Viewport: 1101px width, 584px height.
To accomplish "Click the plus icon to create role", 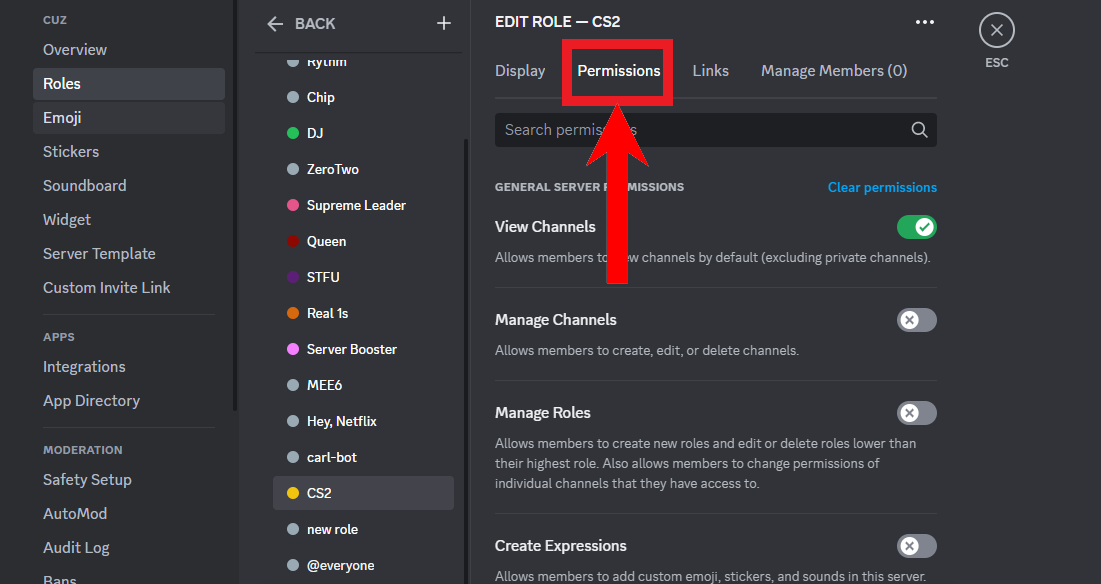I will point(444,24).
